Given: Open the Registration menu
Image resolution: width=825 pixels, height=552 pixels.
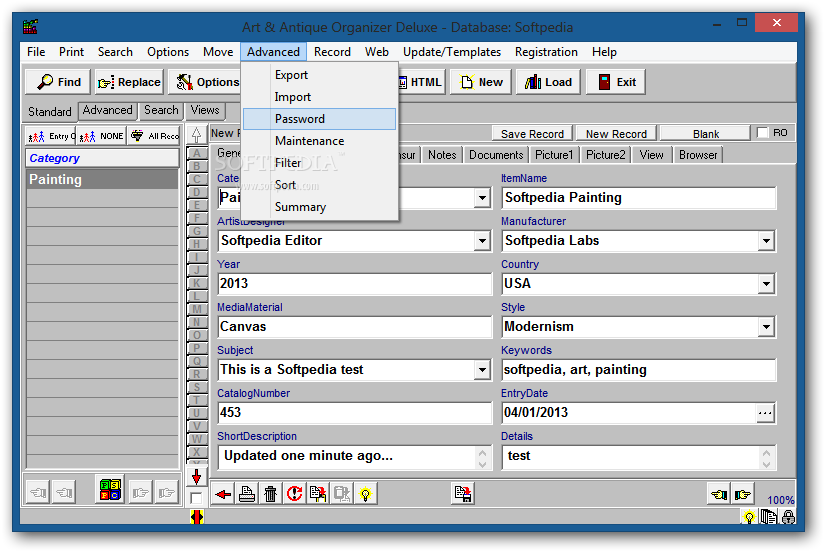Looking at the screenshot, I should [x=546, y=52].
